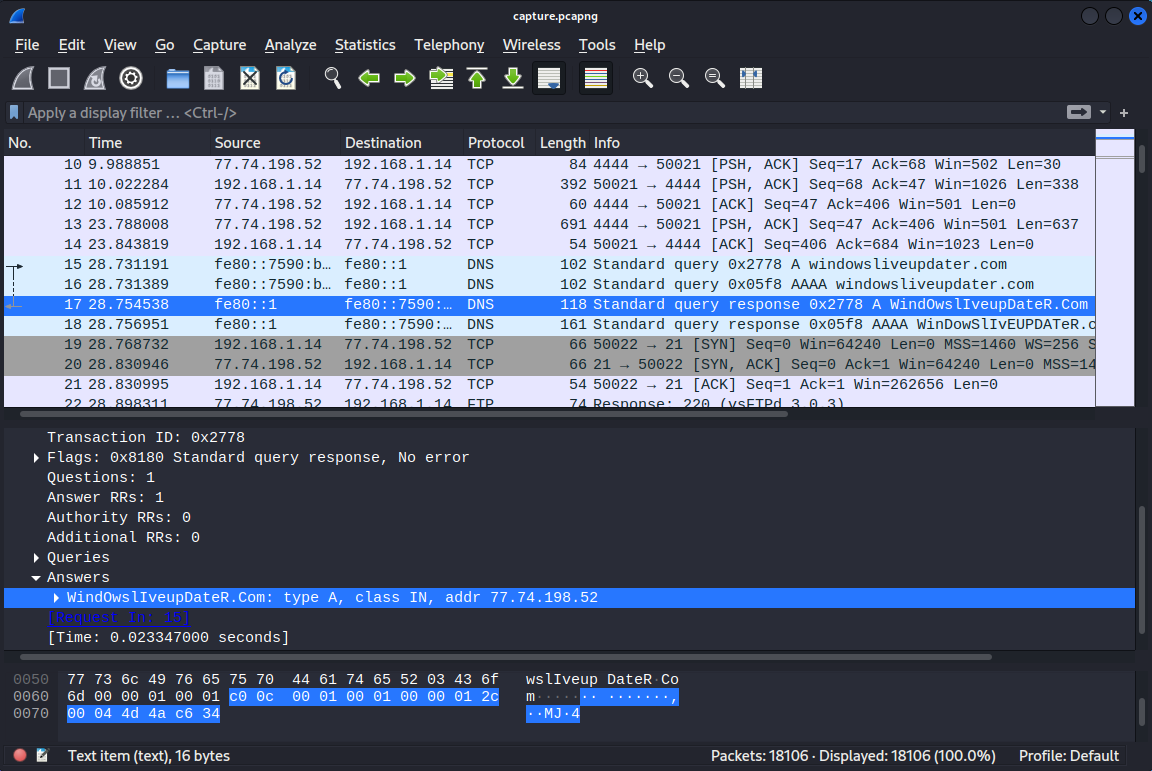This screenshot has height=771, width=1152.
Task: Expand the Flags 0x8180 tree item
Action: (x=36, y=458)
